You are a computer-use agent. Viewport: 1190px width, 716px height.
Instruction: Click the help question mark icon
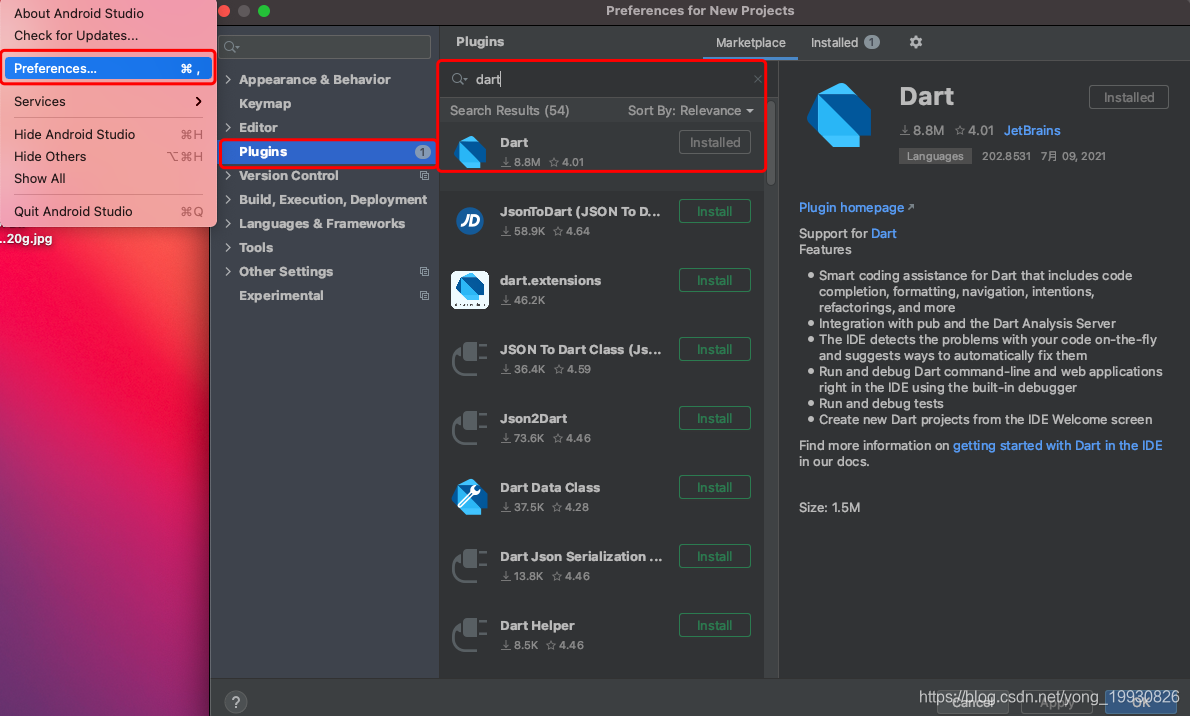click(236, 702)
